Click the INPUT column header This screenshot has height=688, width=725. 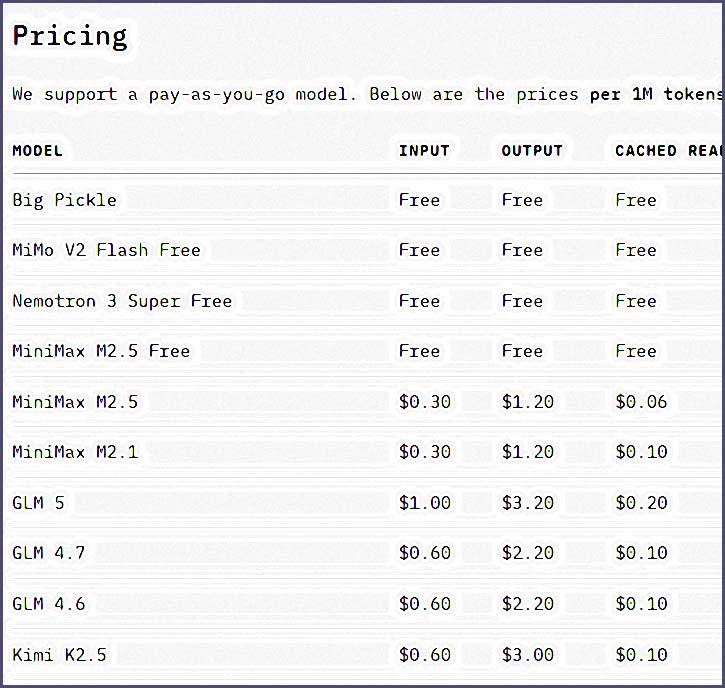[424, 151]
